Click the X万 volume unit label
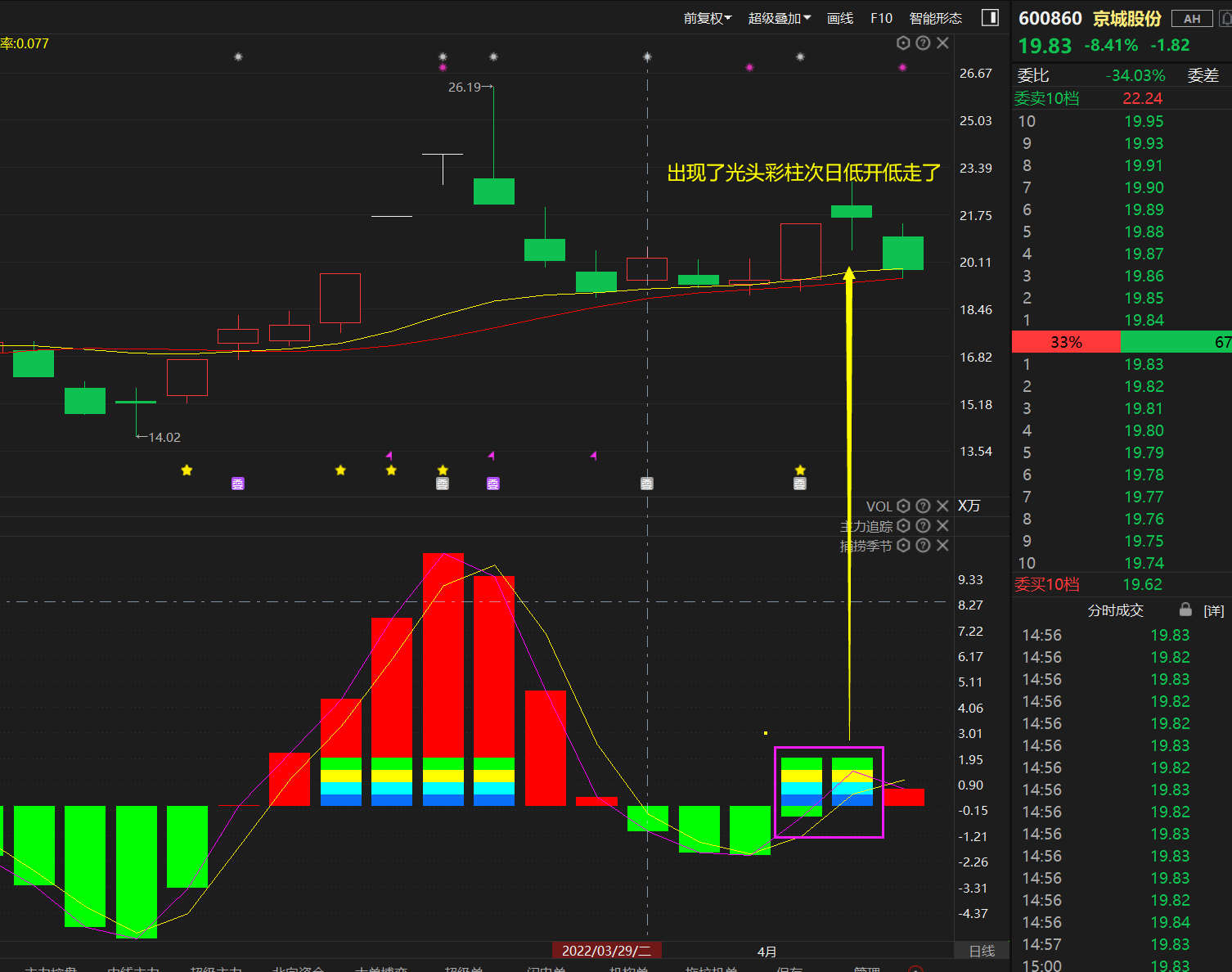1232x972 pixels. coord(969,506)
